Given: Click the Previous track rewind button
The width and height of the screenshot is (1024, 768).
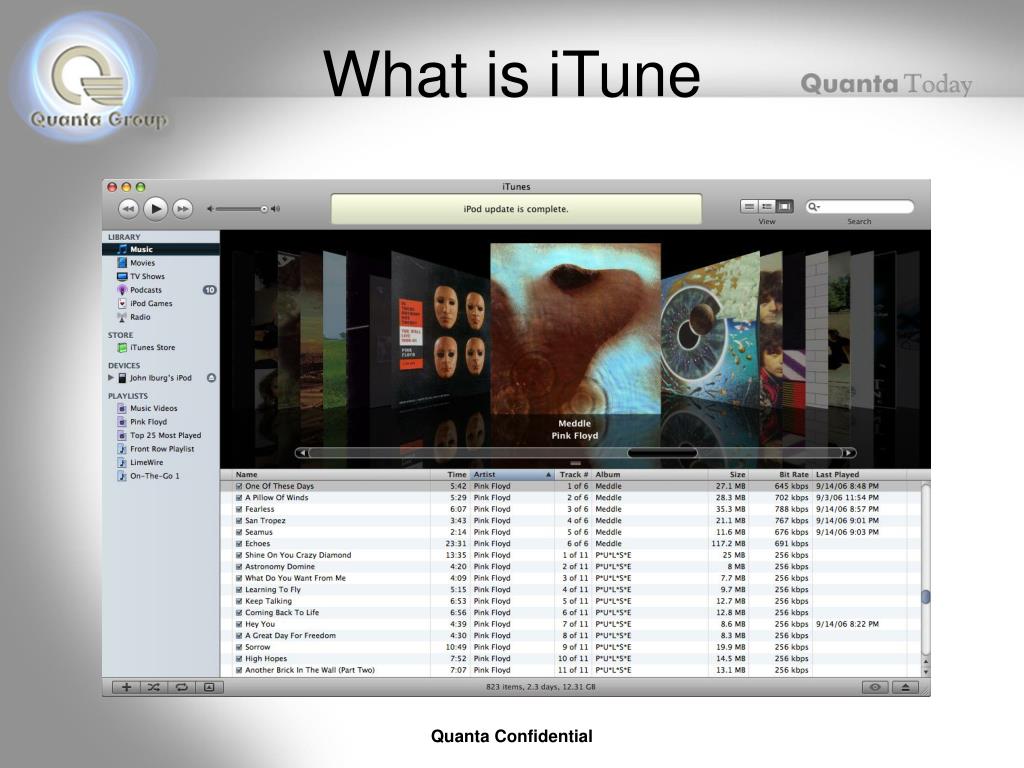Looking at the screenshot, I should [x=128, y=209].
